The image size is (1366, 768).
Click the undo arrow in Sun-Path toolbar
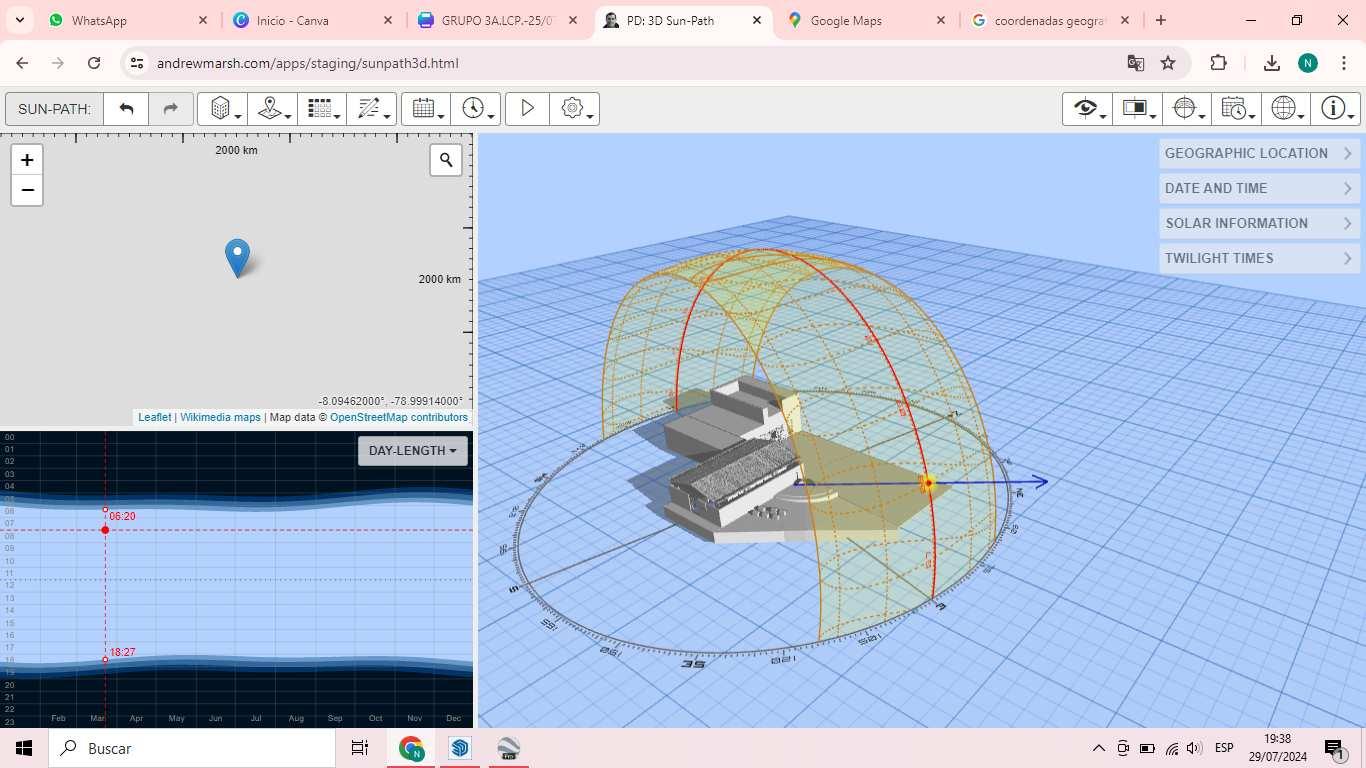click(126, 109)
